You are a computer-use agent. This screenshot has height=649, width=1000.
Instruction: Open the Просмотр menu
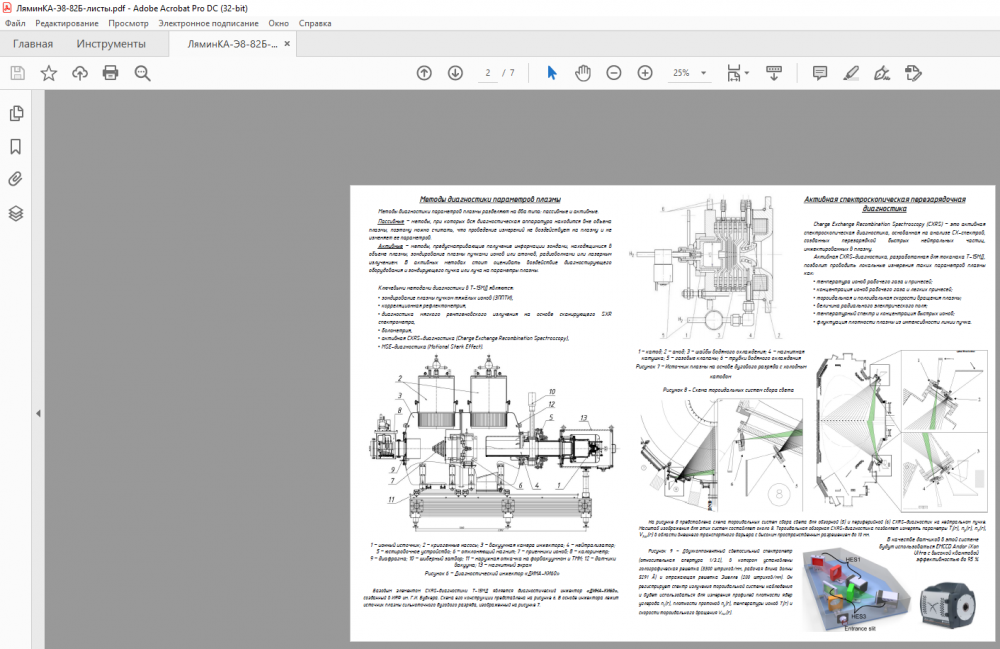coord(128,22)
